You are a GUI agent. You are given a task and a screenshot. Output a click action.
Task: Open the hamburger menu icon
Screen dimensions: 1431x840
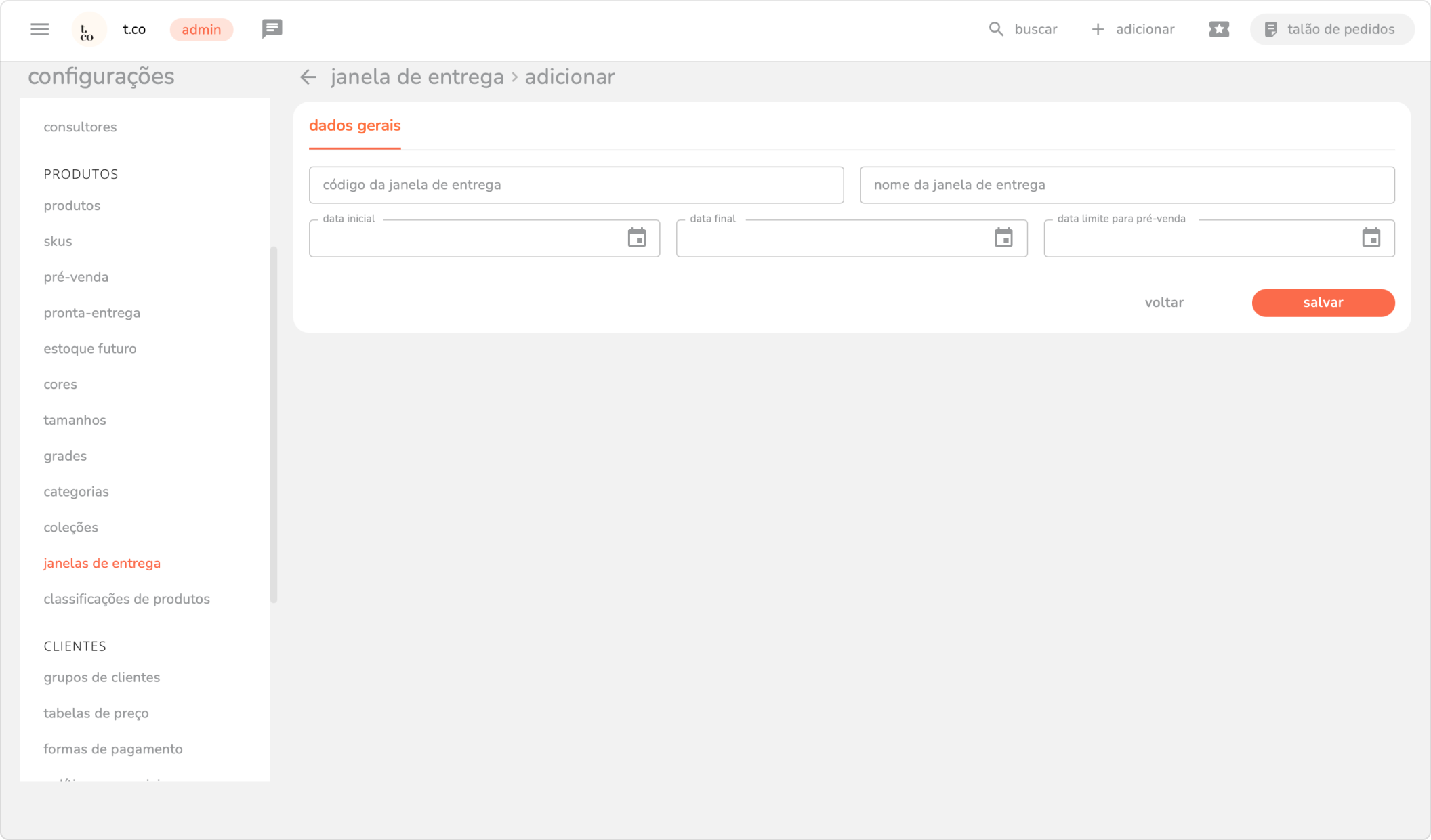point(39,29)
